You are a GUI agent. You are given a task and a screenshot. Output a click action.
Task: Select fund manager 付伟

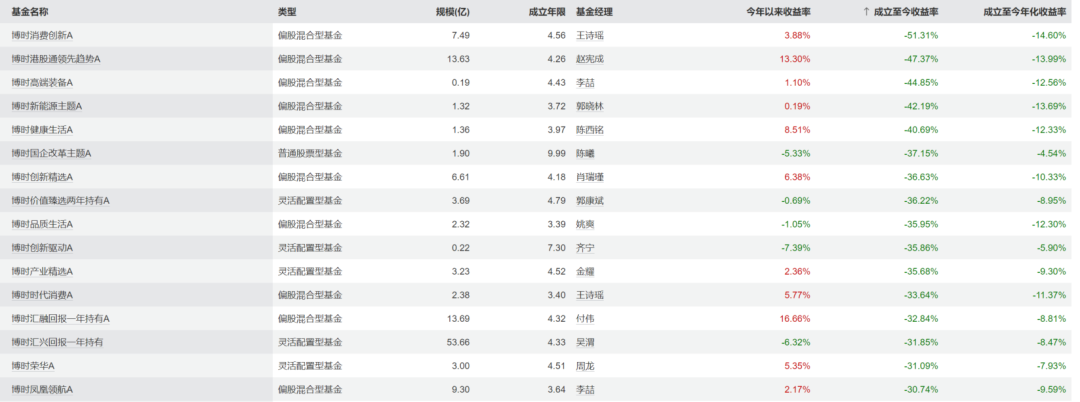tap(585, 319)
